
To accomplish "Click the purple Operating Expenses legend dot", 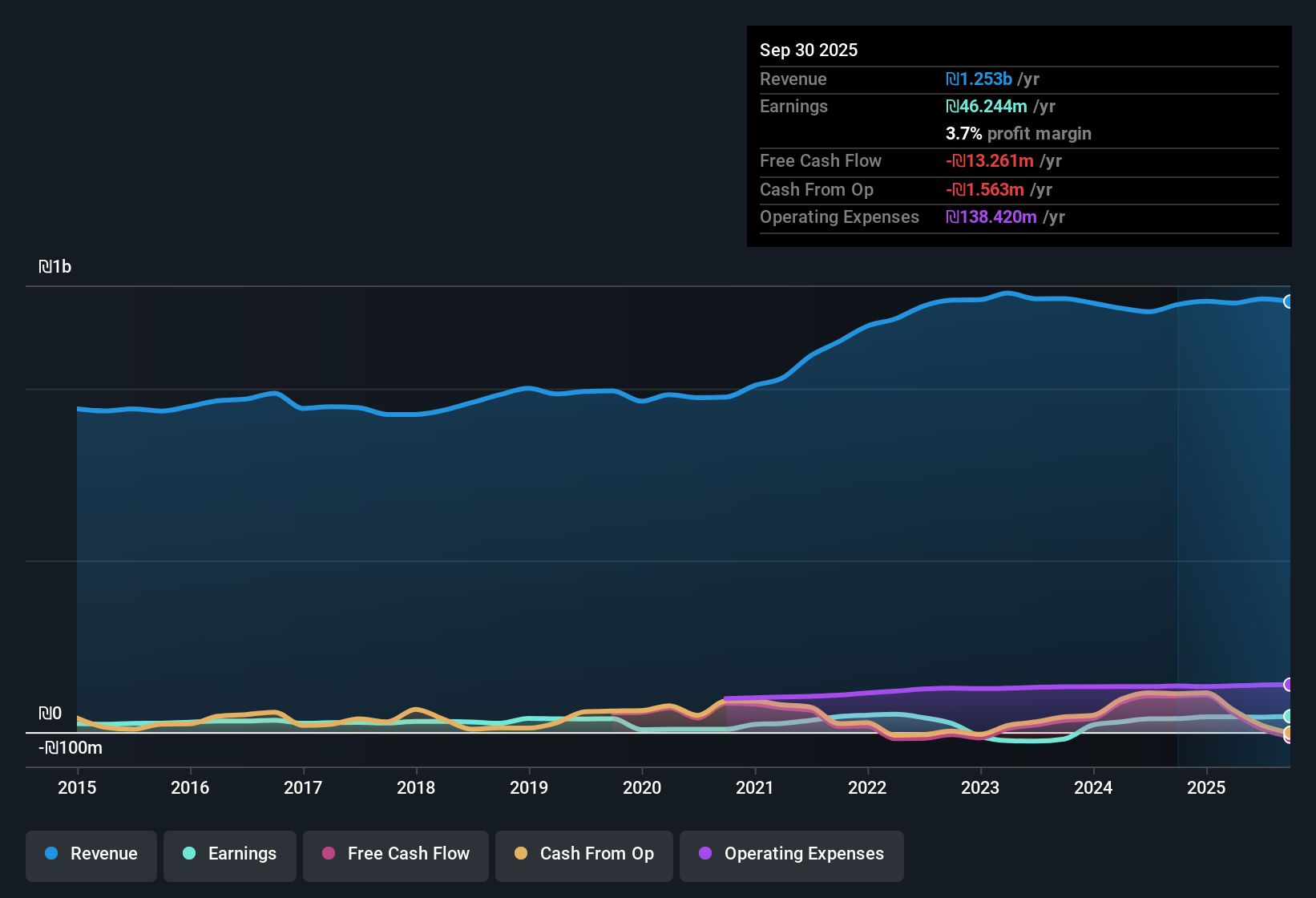I will (705, 854).
